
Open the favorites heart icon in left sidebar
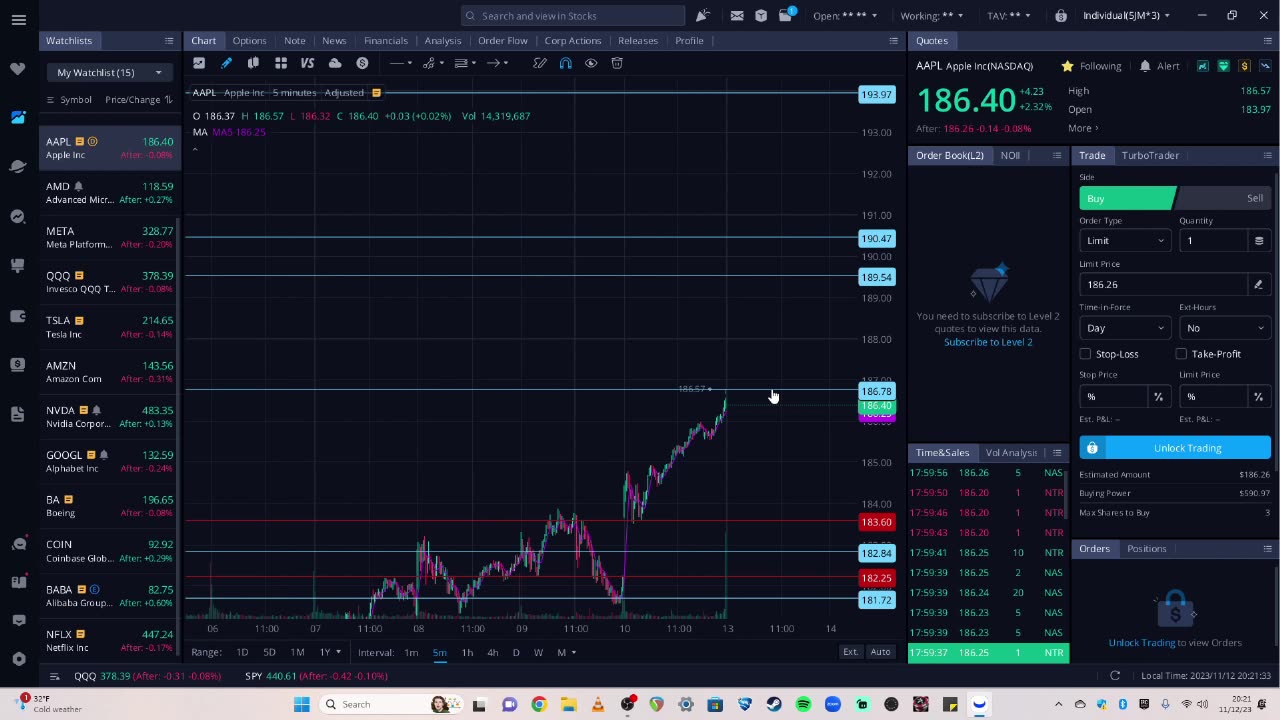(18, 68)
